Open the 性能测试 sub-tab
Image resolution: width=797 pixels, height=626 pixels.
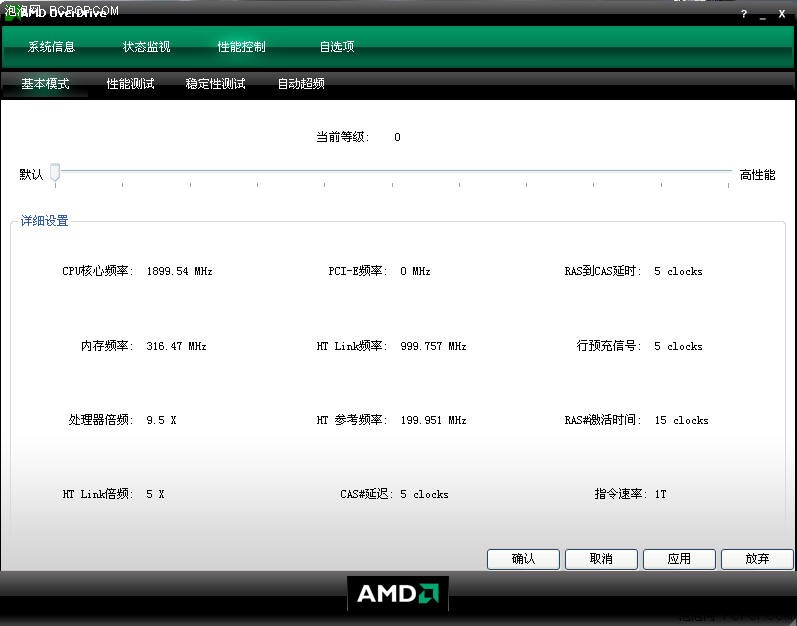[130, 84]
